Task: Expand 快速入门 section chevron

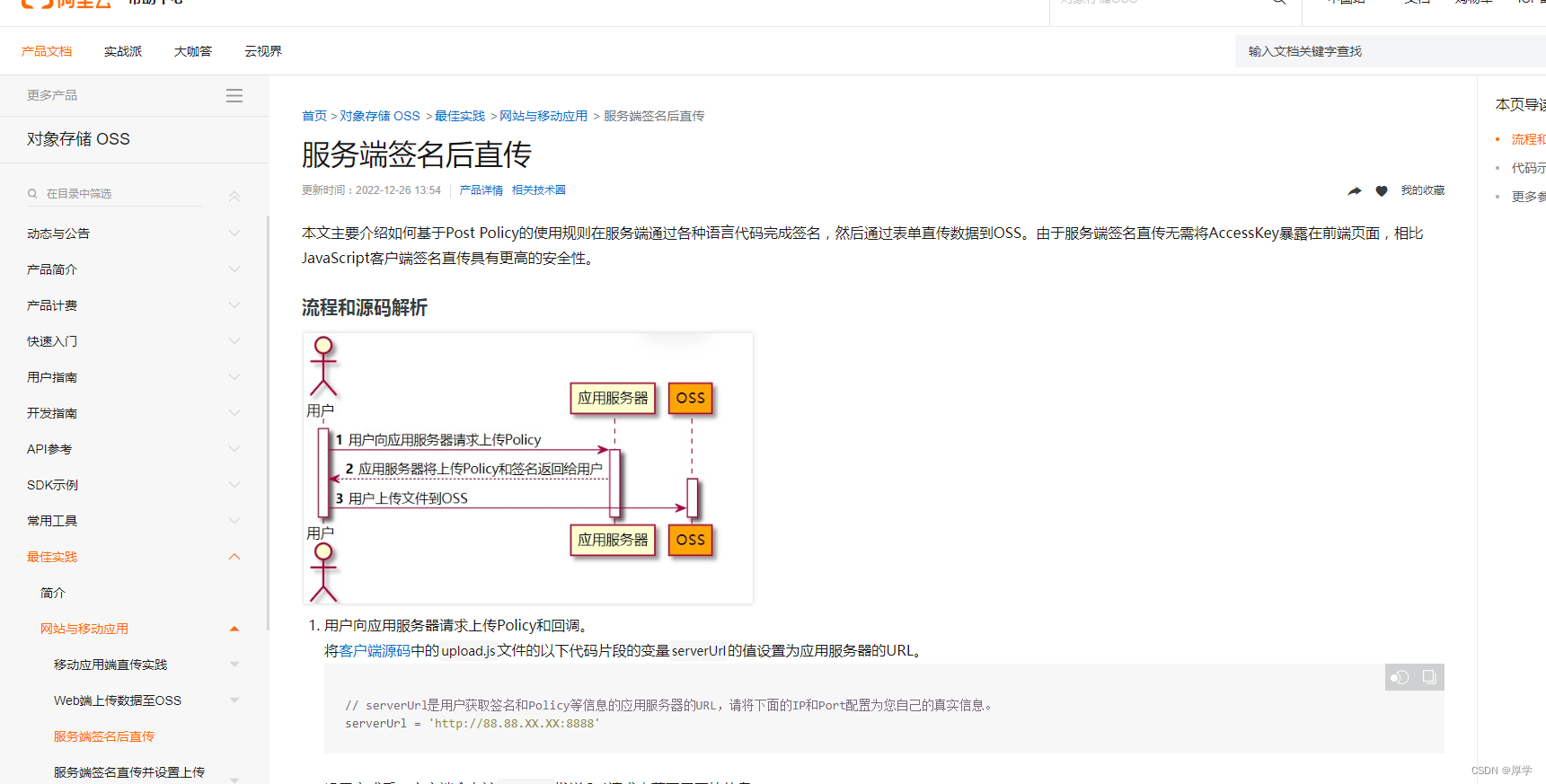Action: click(x=234, y=341)
